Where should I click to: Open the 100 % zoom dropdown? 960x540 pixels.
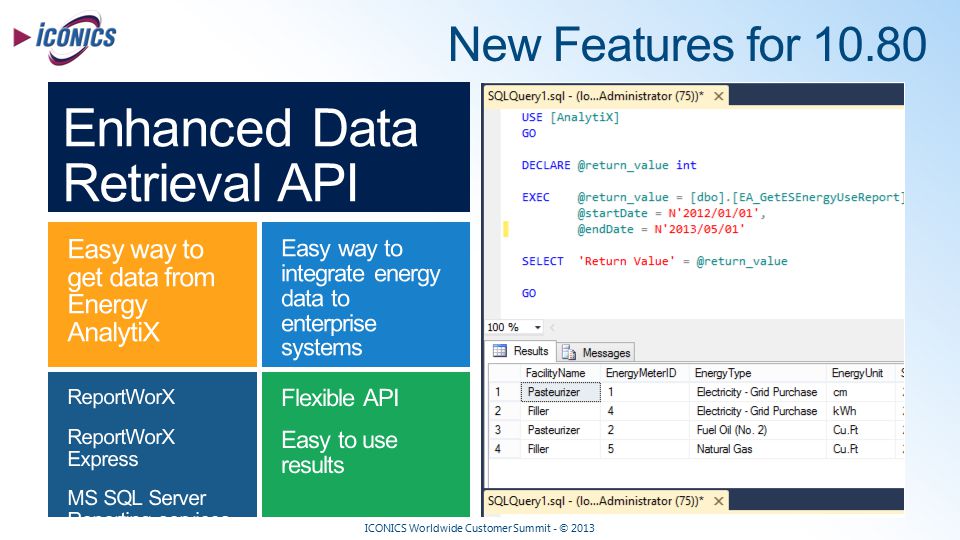click(537, 327)
